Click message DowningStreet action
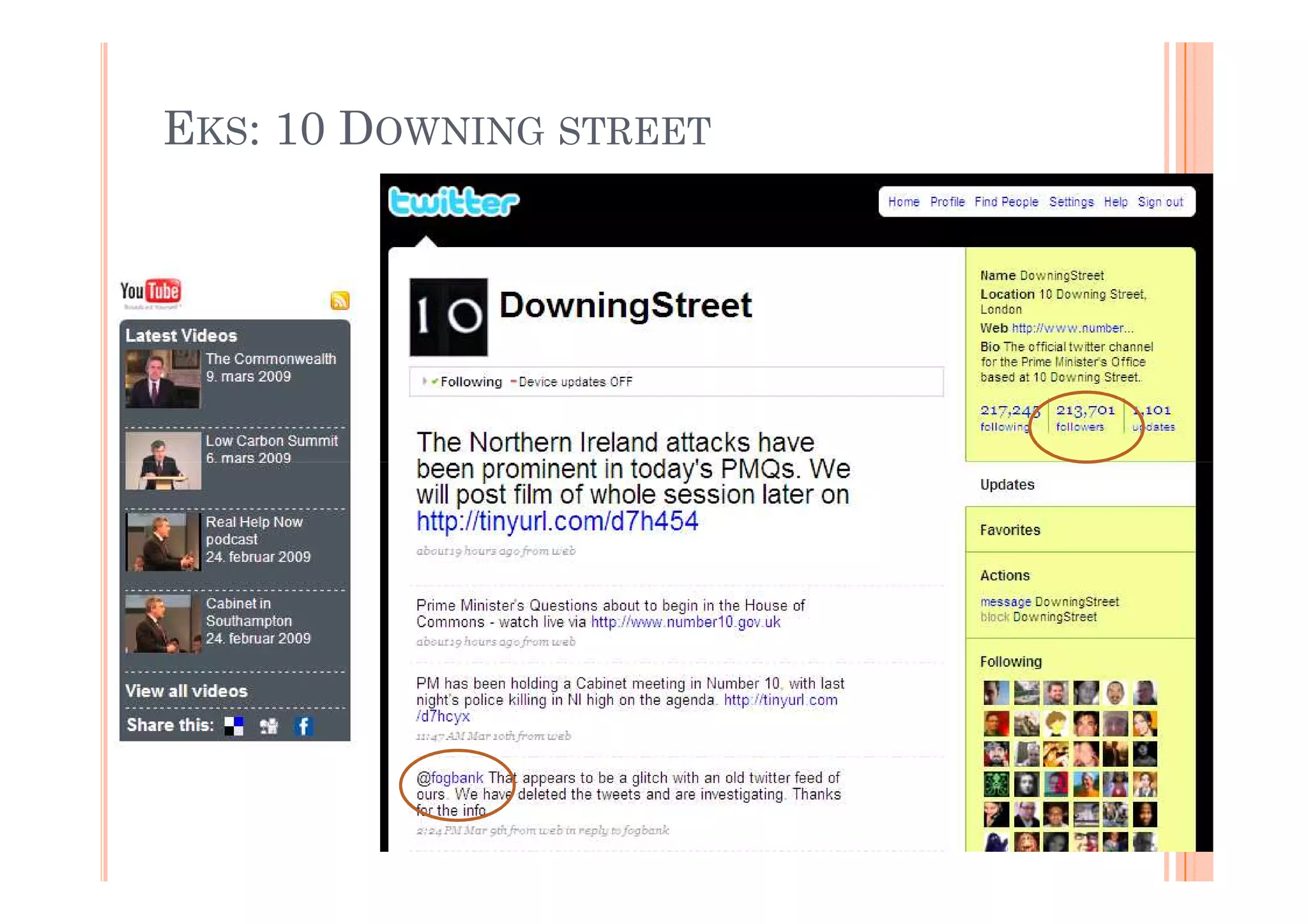This screenshot has height=924, width=1308. click(1005, 602)
